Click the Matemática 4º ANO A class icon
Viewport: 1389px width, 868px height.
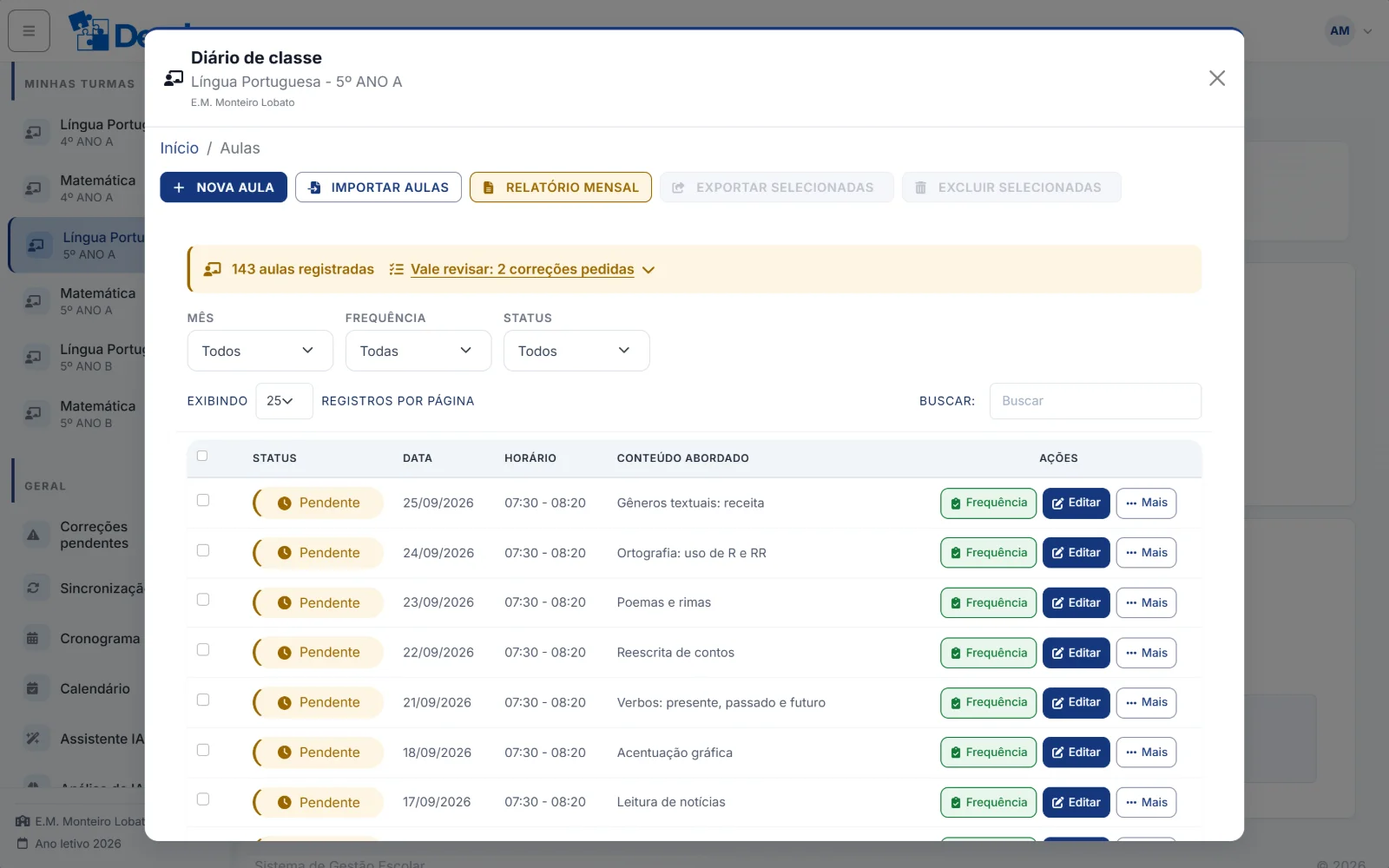(x=33, y=188)
